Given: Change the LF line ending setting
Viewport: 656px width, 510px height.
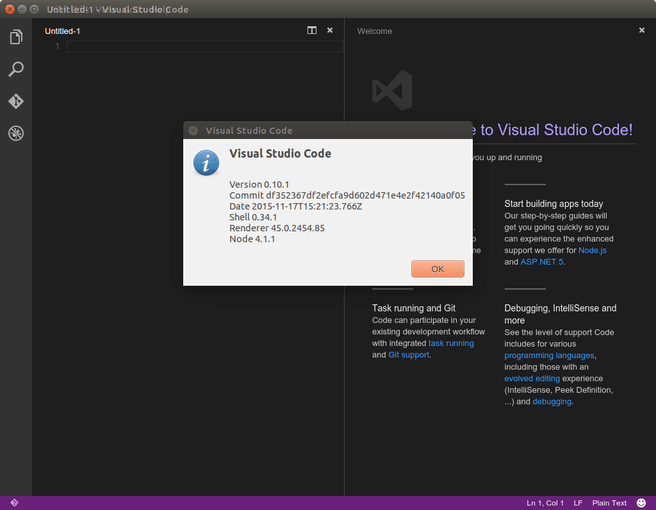Looking at the screenshot, I should tap(577, 503).
